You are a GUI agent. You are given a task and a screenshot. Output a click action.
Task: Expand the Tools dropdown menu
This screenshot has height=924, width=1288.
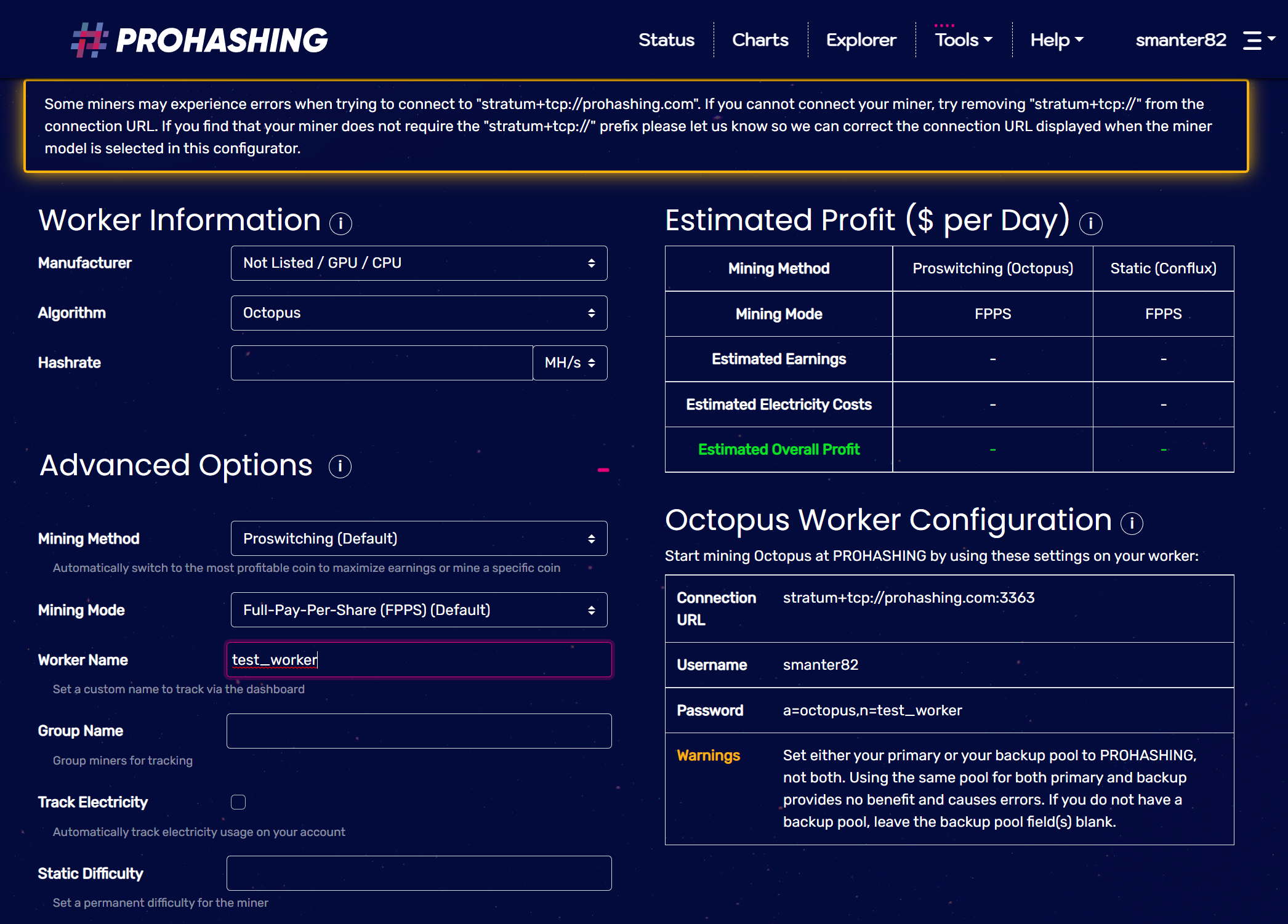[x=961, y=40]
